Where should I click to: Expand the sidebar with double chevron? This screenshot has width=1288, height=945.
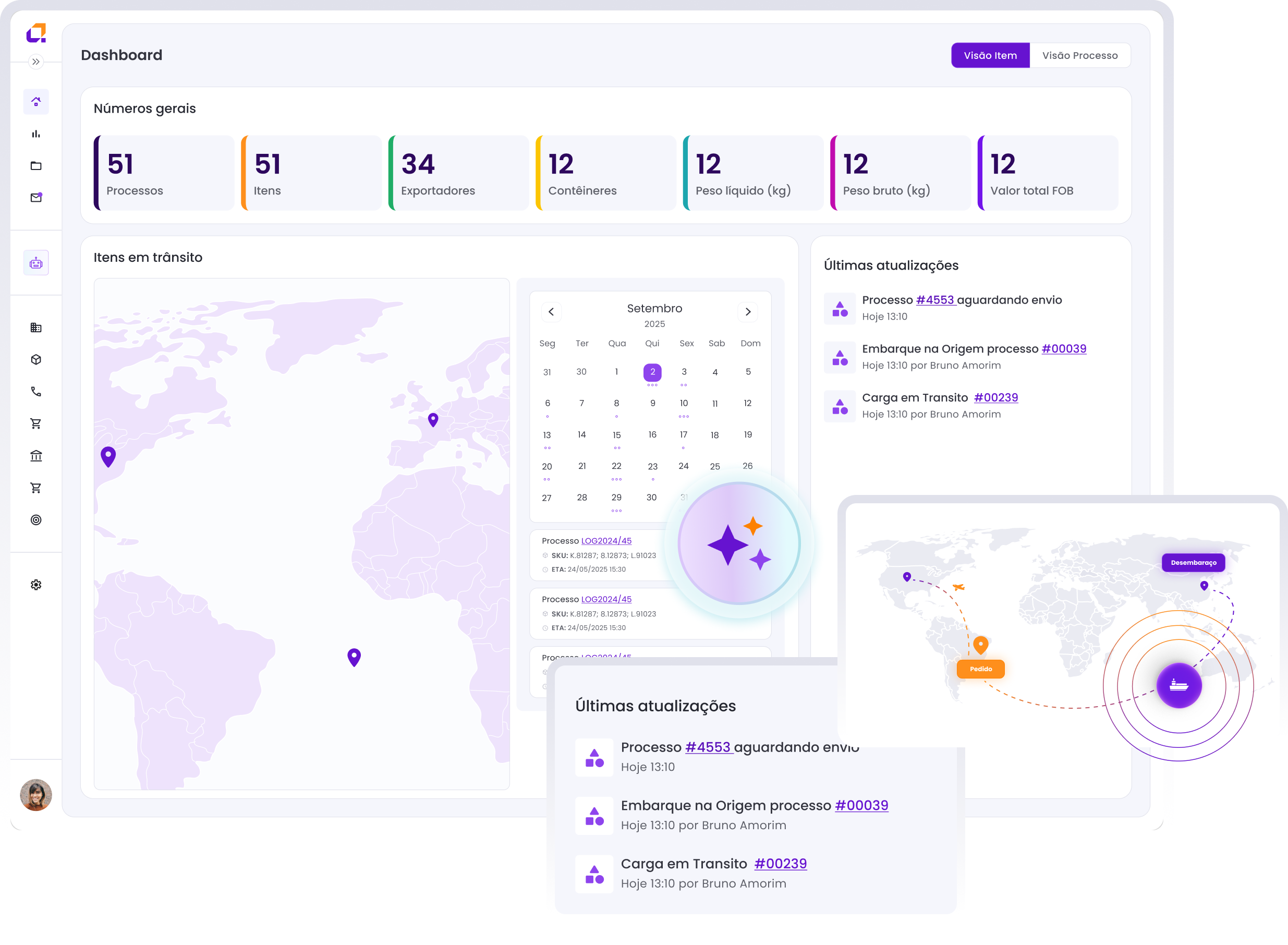coord(36,62)
